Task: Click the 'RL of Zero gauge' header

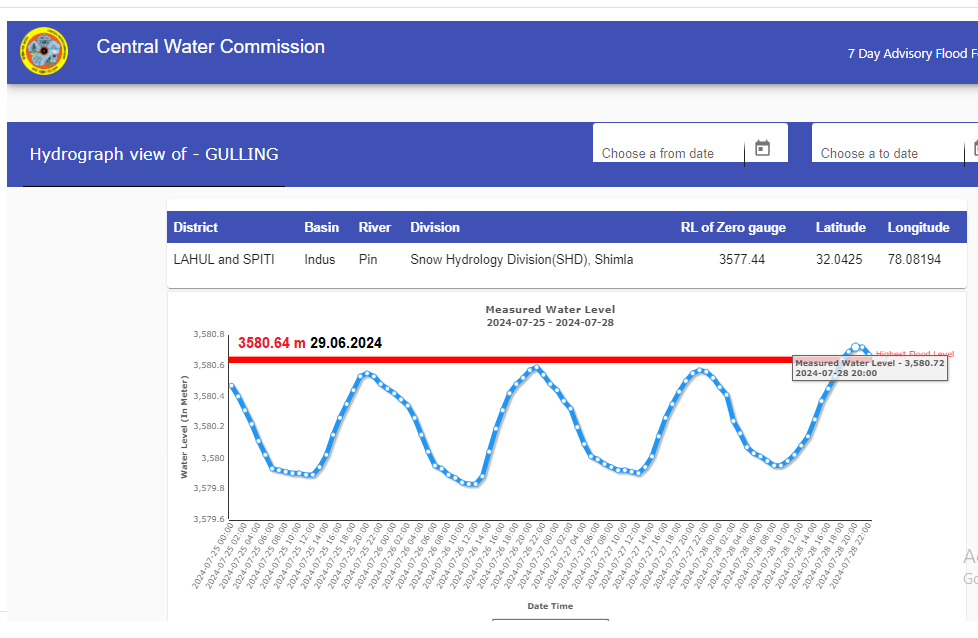Action: point(733,227)
